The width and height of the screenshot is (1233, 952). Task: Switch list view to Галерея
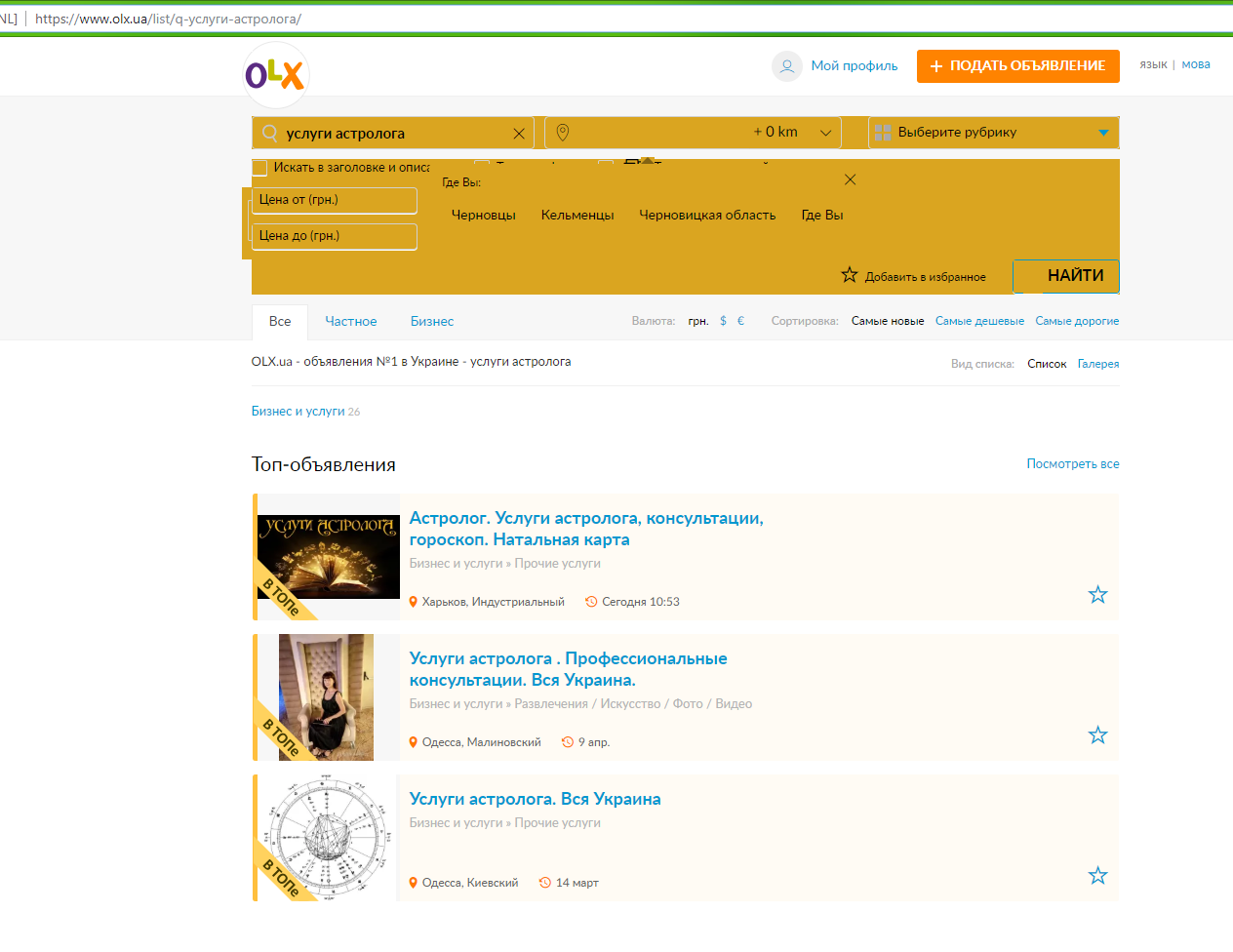[x=1097, y=364]
